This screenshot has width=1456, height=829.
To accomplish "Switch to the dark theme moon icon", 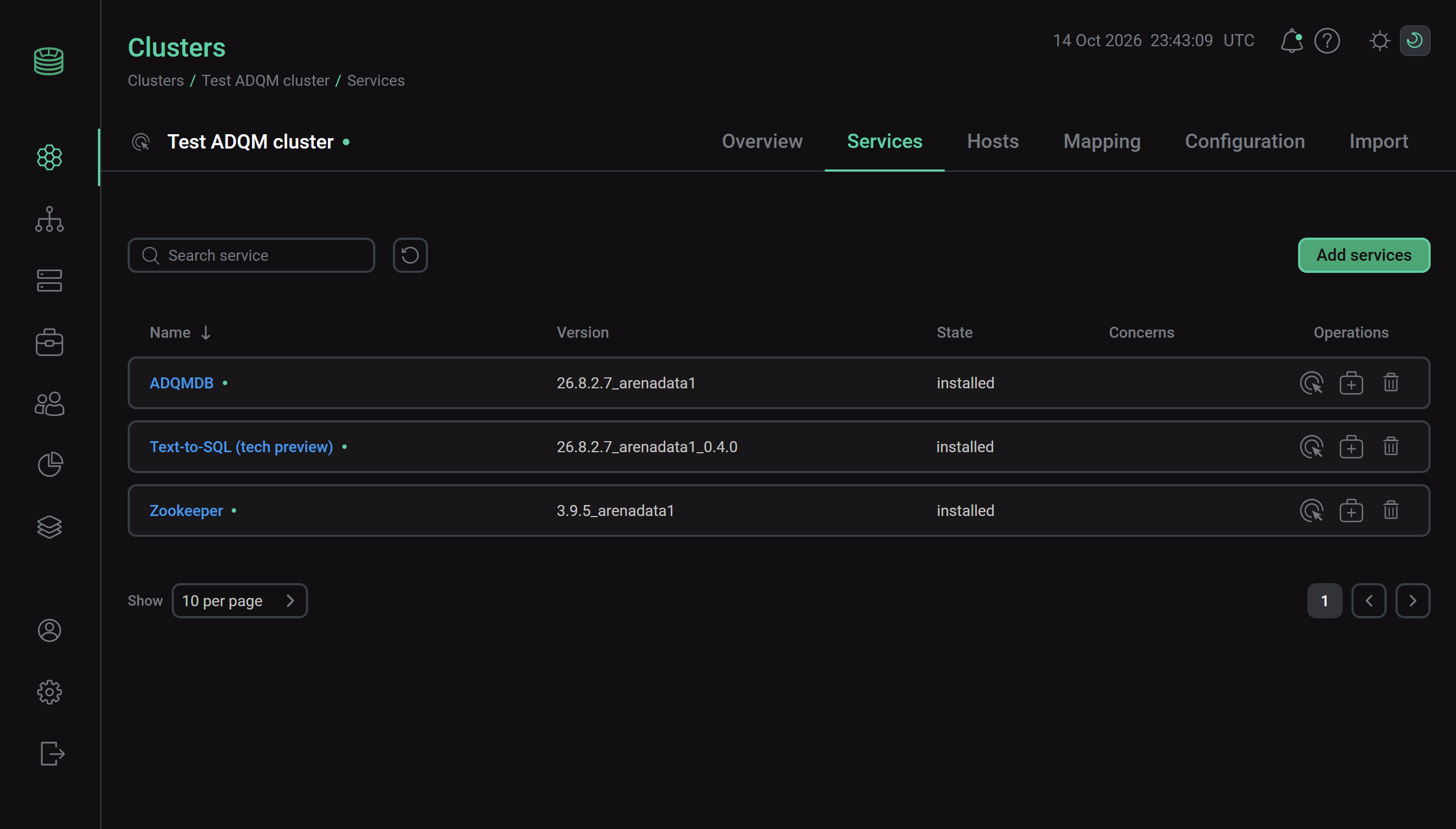I will click(1414, 41).
